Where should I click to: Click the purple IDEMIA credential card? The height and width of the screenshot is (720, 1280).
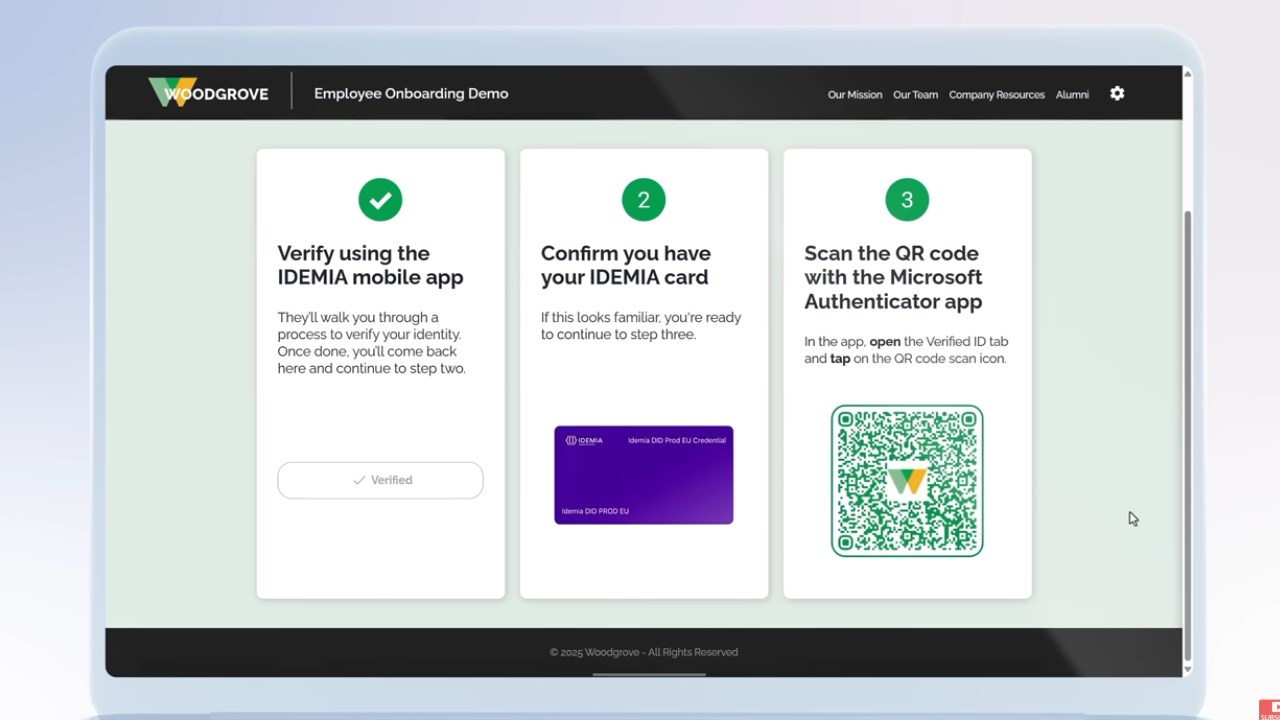pos(644,475)
